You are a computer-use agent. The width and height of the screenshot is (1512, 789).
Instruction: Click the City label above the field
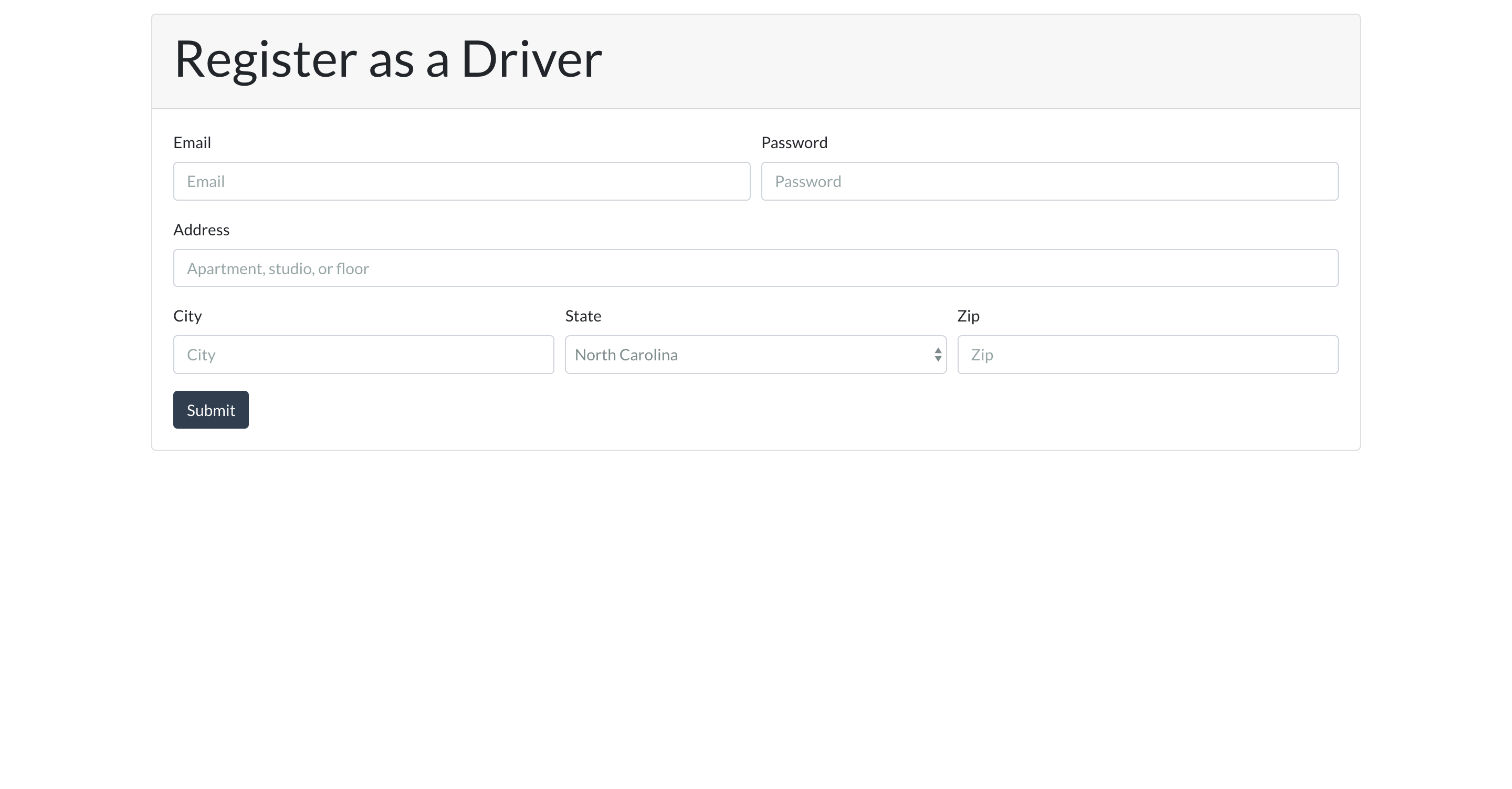pos(187,316)
